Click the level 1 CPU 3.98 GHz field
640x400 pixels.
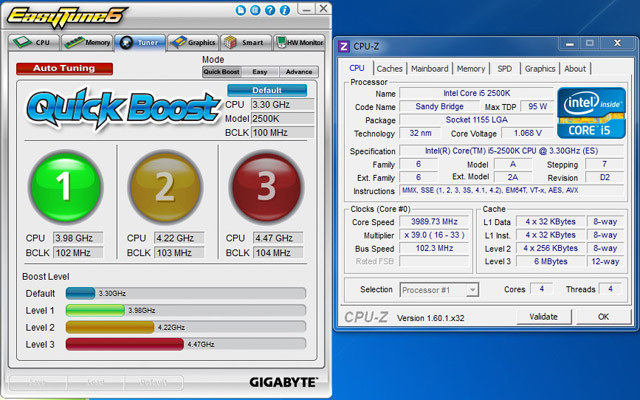point(78,238)
